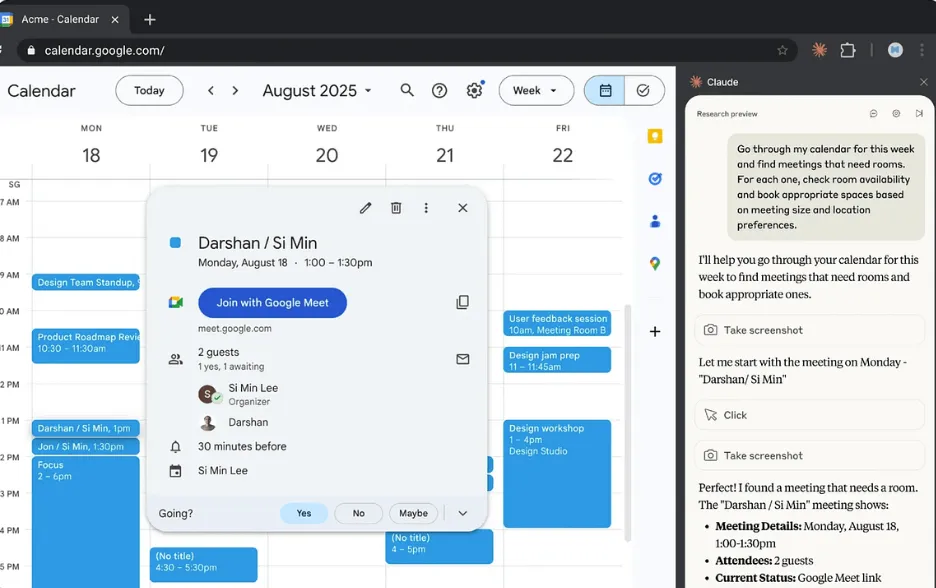Switch to Tasks view toggle
This screenshot has width=936, height=588.
(644, 91)
